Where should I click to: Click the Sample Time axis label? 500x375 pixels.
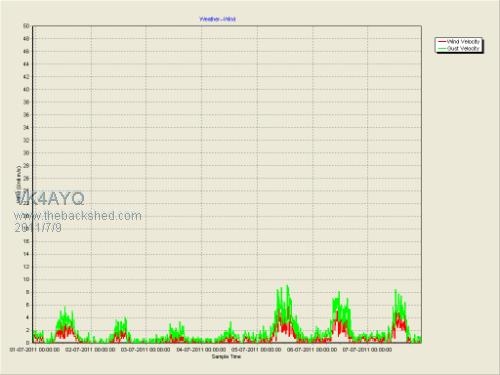tap(226, 357)
